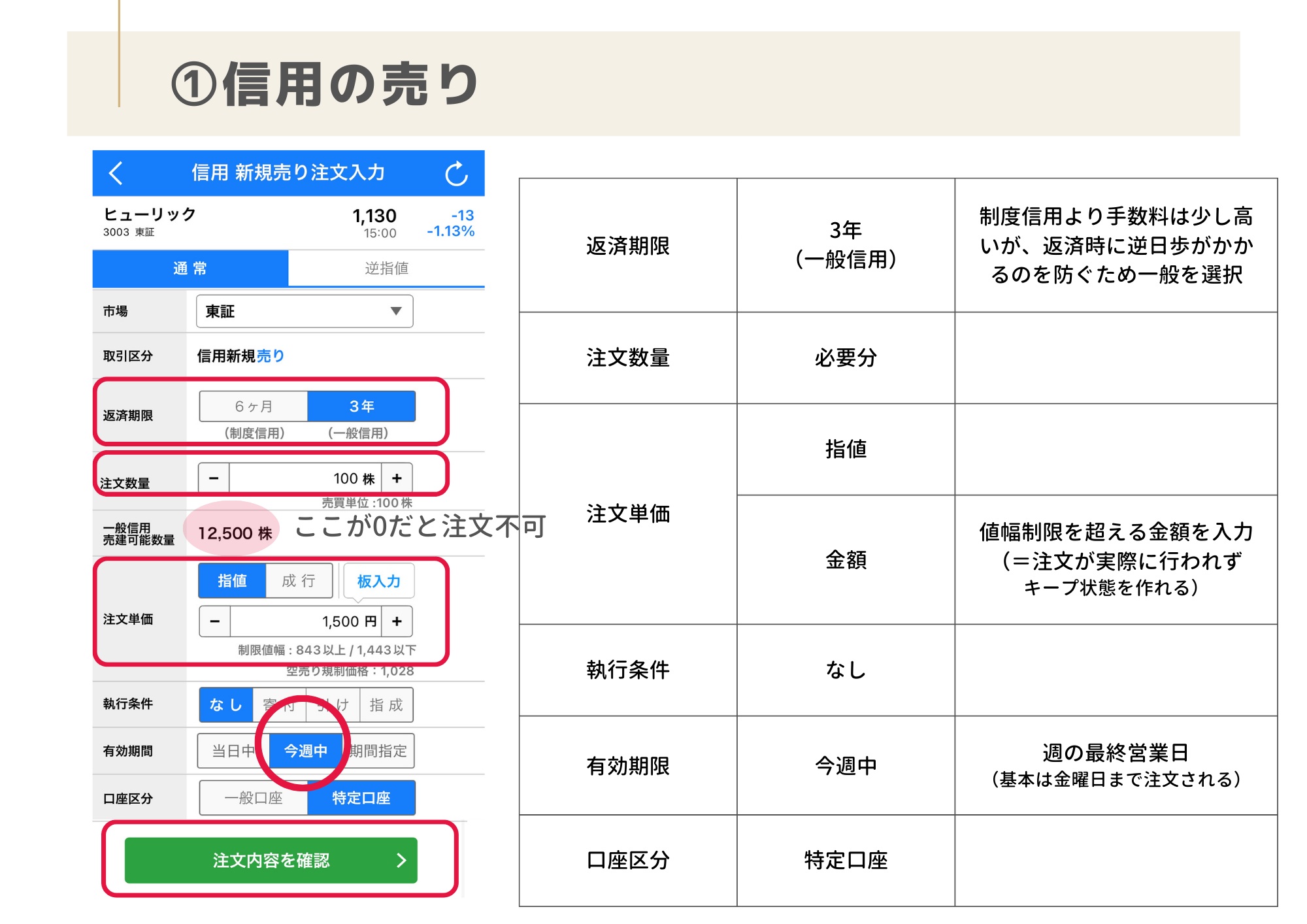Increase order price with plus button
1307x924 pixels.
pos(397,621)
